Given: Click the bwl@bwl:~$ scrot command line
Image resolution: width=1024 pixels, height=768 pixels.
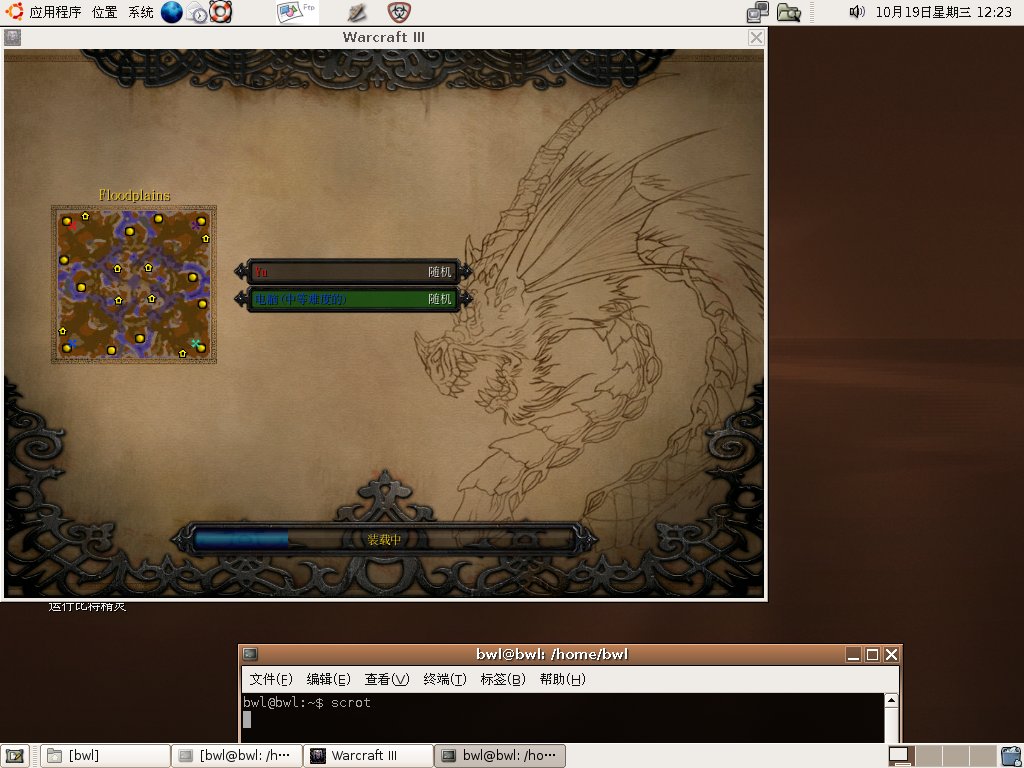Looking at the screenshot, I should (307, 703).
